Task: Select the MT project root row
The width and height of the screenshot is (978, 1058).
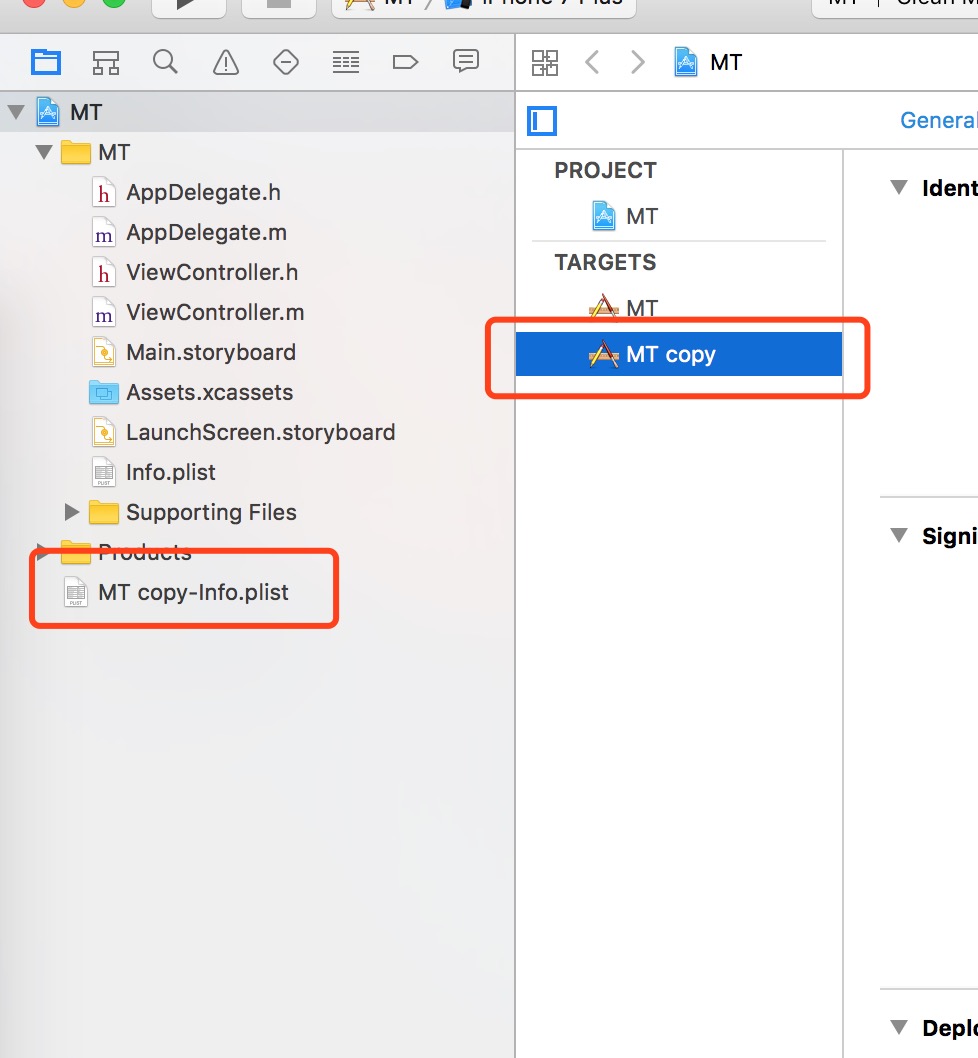Action: coord(257,112)
